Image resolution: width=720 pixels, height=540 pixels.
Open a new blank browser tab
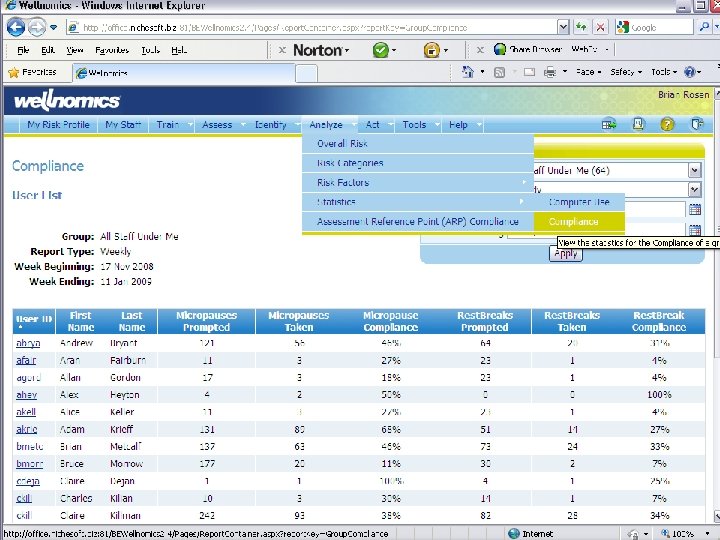pyautogui.click(x=306, y=73)
